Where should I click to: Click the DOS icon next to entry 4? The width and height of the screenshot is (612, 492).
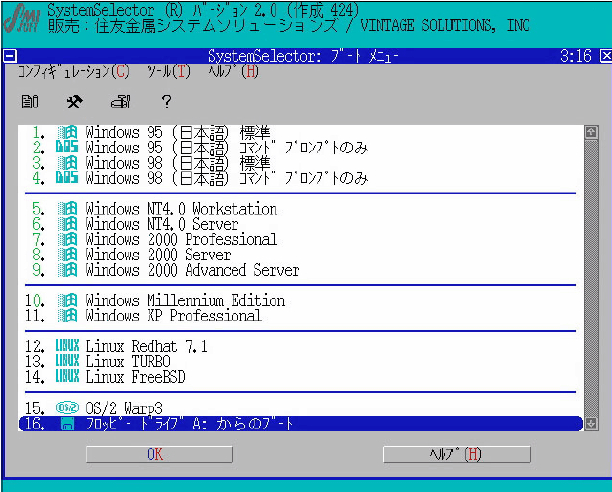point(67,178)
